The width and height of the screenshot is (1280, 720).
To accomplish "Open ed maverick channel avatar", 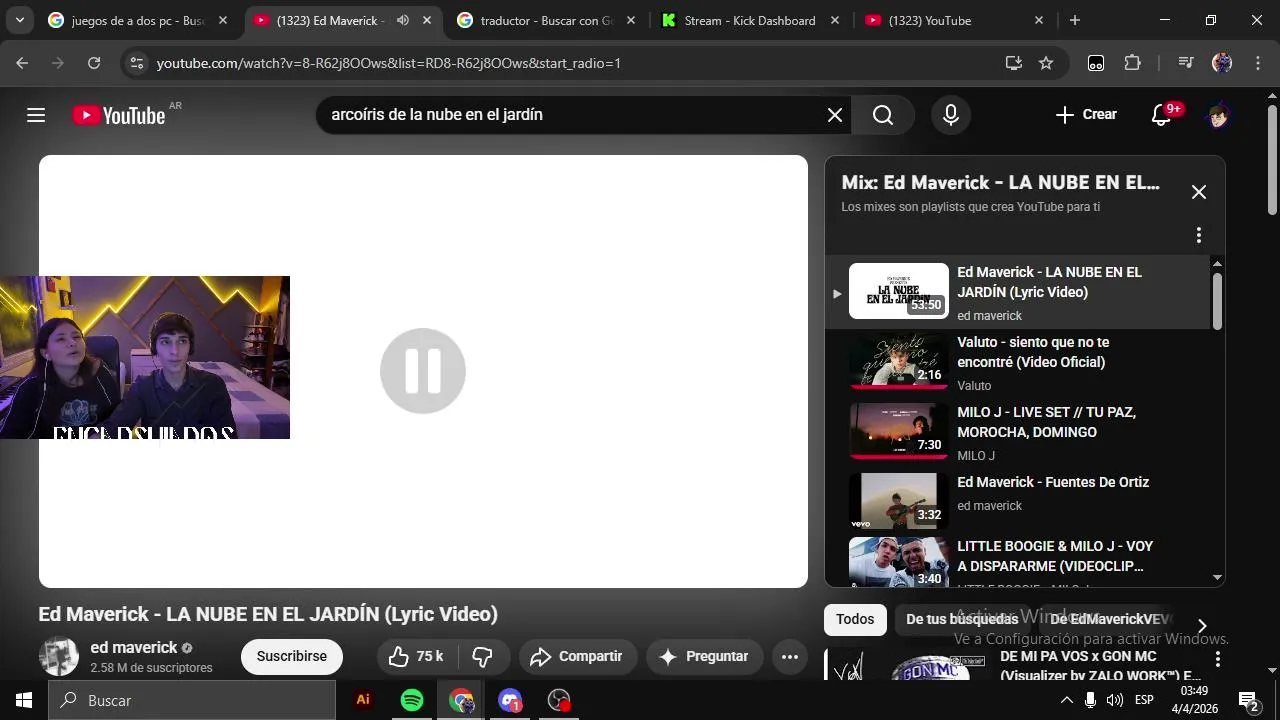I will coord(59,657).
